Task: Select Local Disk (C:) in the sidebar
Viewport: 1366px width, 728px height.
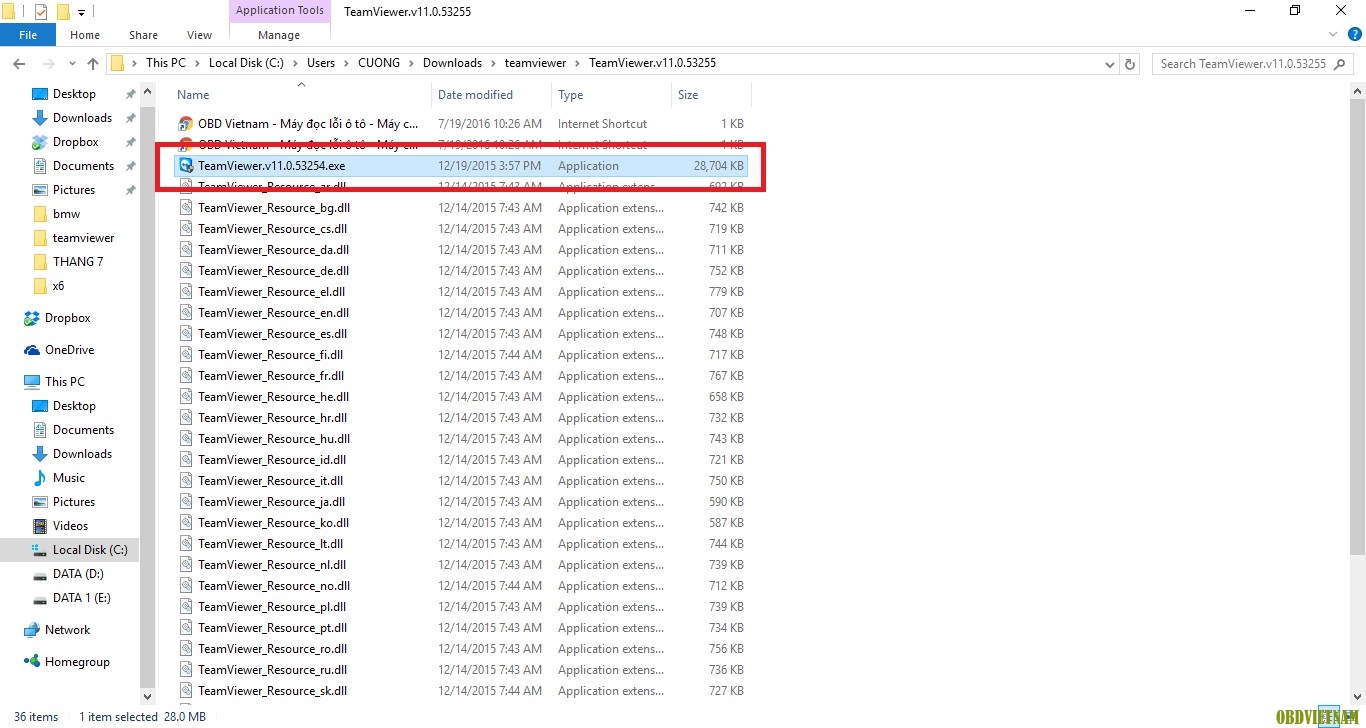Action: pos(90,550)
